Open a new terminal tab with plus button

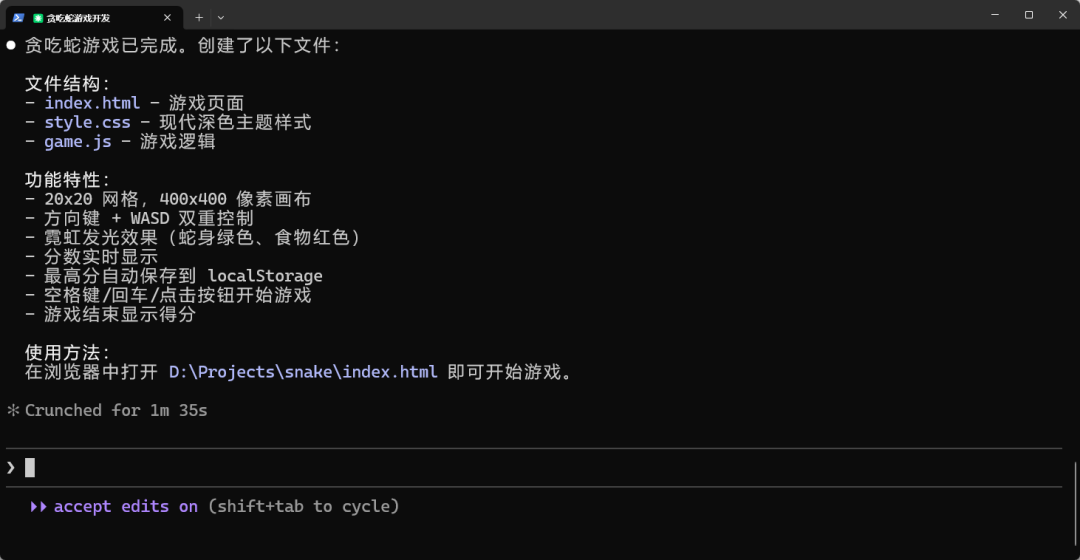199,17
